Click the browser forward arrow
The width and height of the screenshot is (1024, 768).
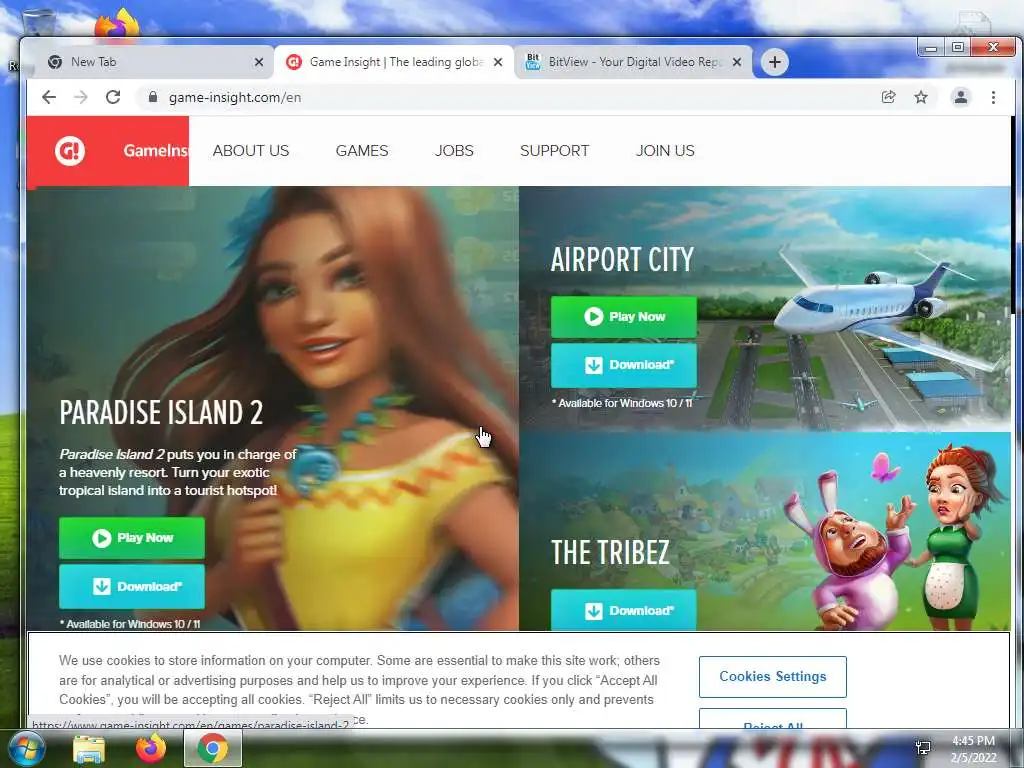pyautogui.click(x=81, y=97)
